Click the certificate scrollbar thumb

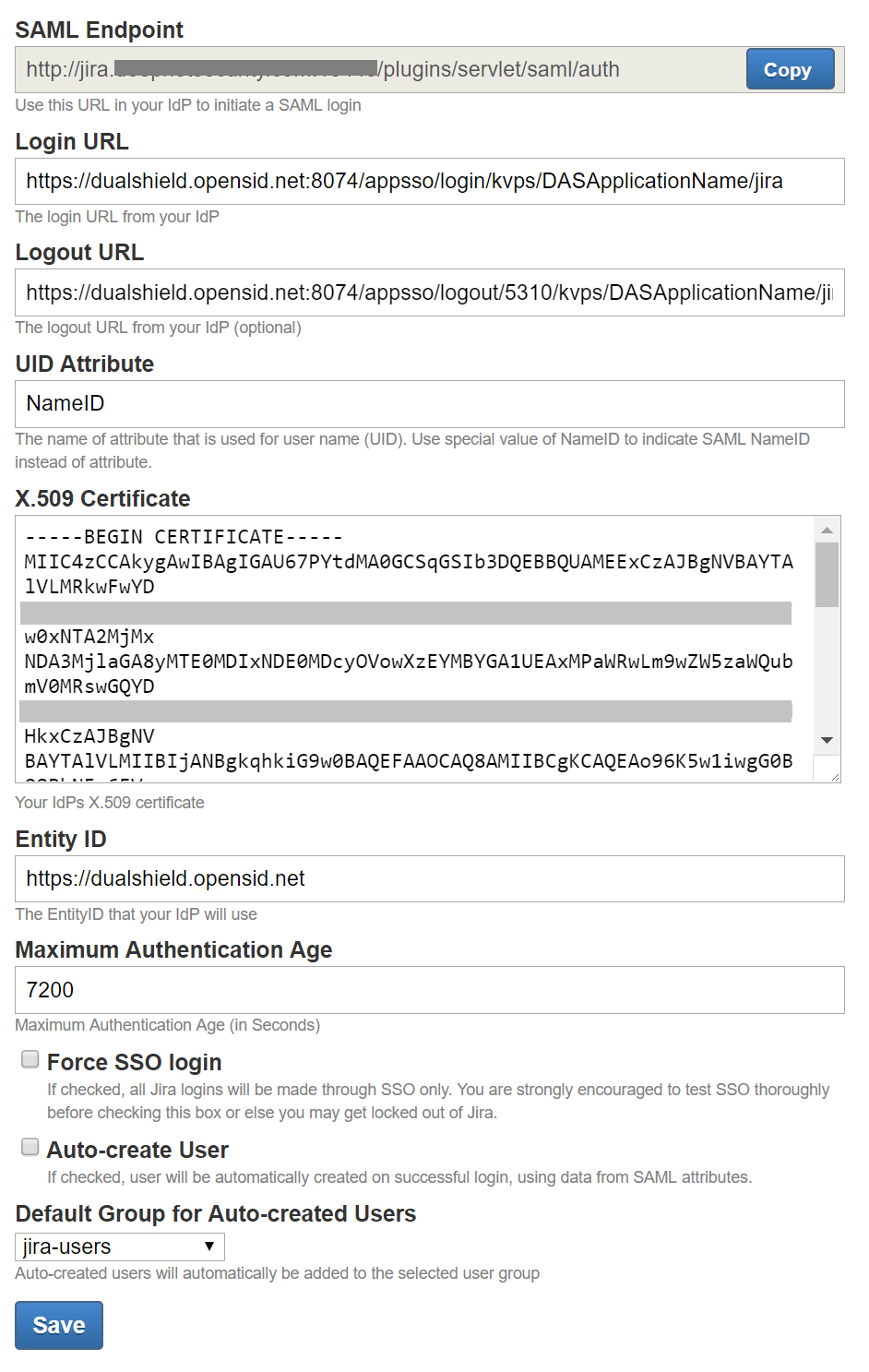point(827,574)
